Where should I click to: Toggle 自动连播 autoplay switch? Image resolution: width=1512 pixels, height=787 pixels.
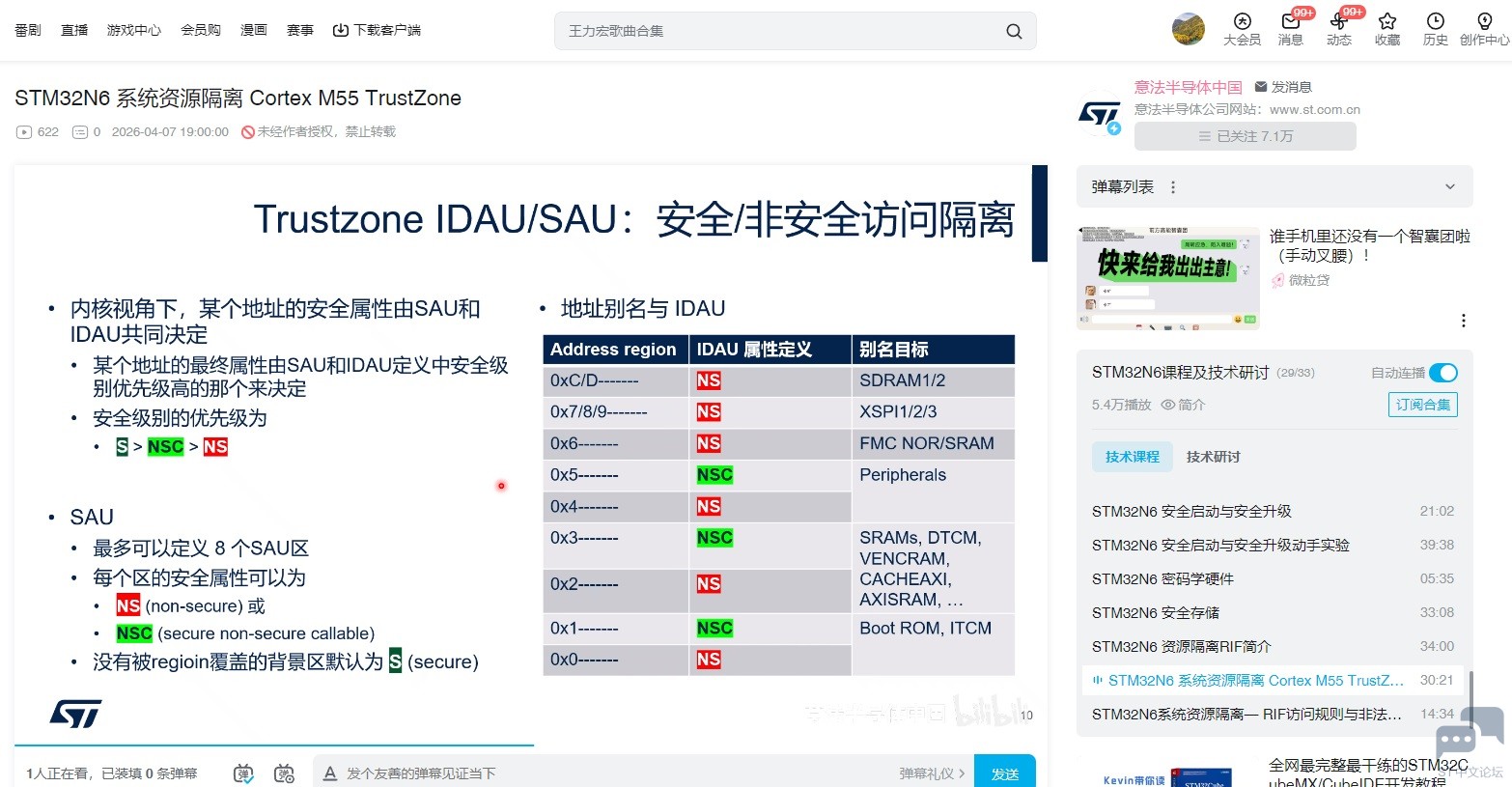[1443, 373]
